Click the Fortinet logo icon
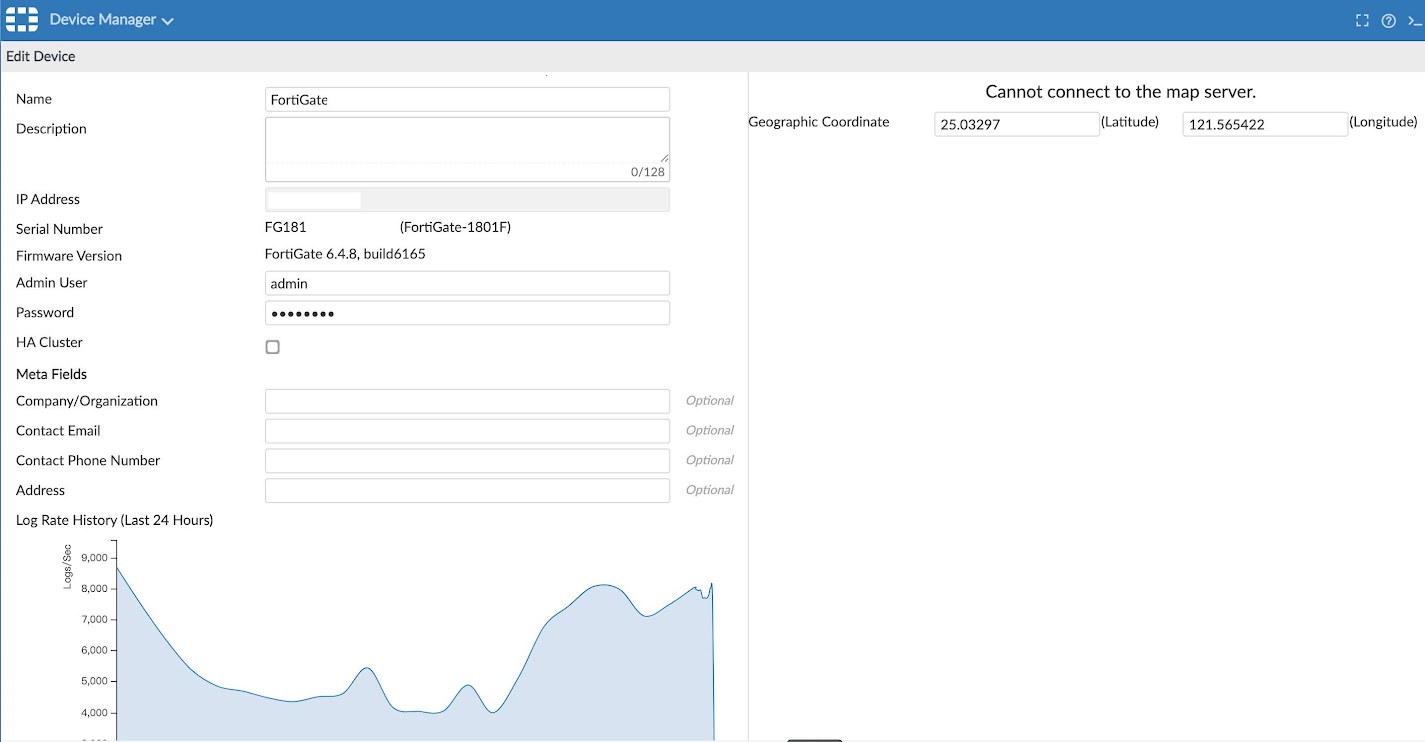1425x742 pixels. point(23,20)
